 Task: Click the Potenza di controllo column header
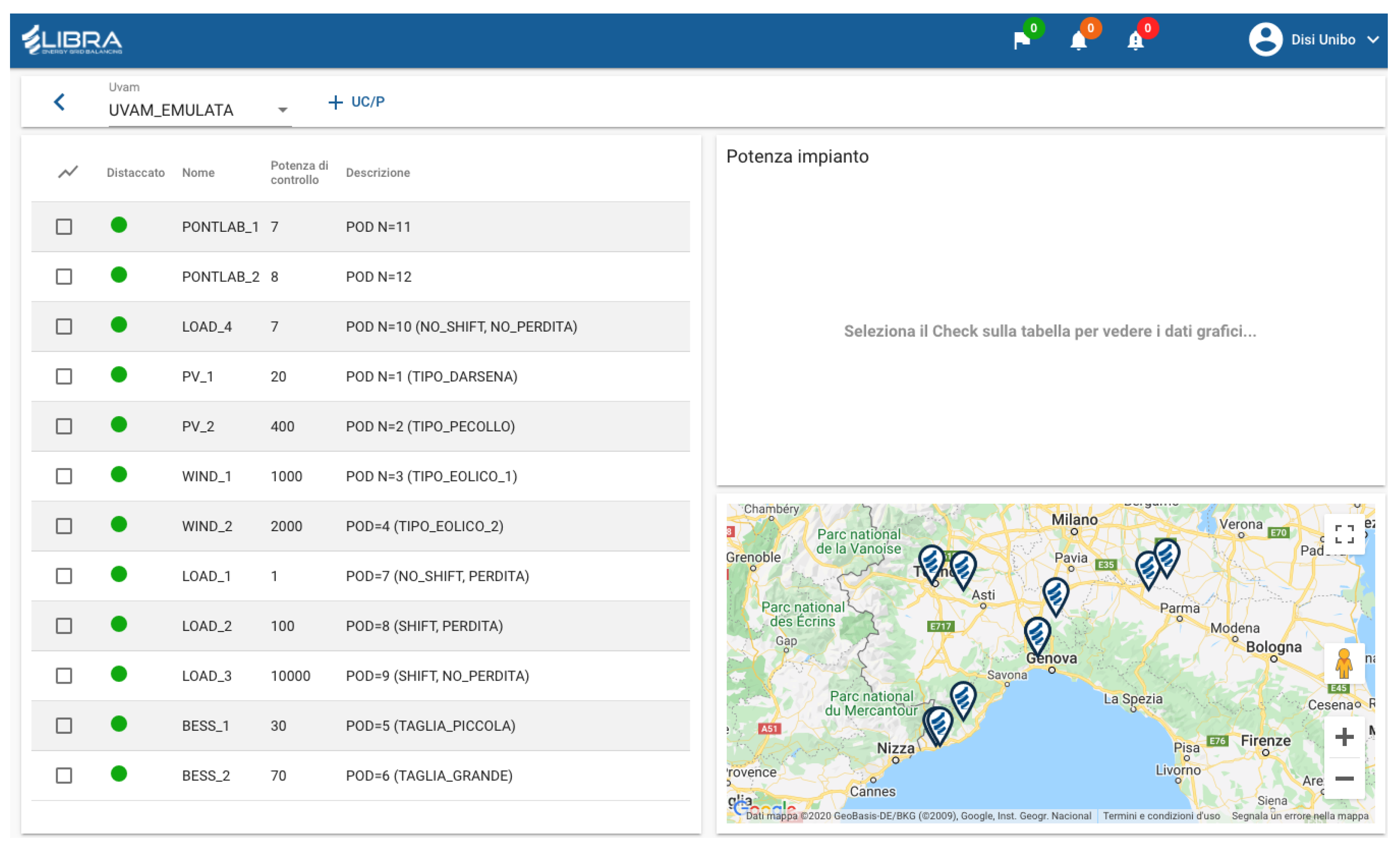pos(299,173)
